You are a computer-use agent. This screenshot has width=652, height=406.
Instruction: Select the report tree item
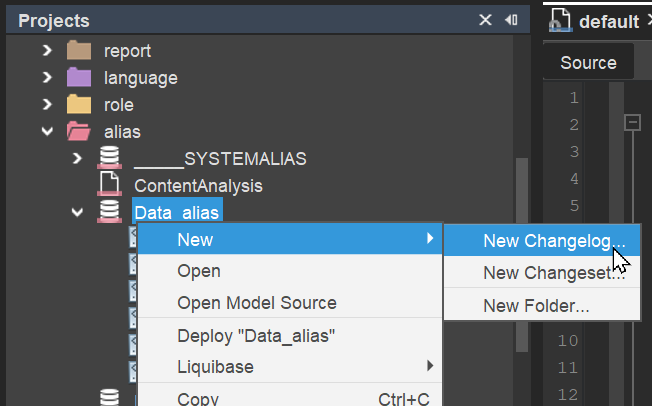click(127, 51)
